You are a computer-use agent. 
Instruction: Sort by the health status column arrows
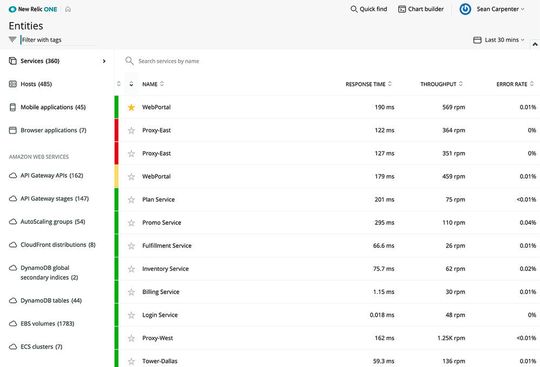click(118, 84)
